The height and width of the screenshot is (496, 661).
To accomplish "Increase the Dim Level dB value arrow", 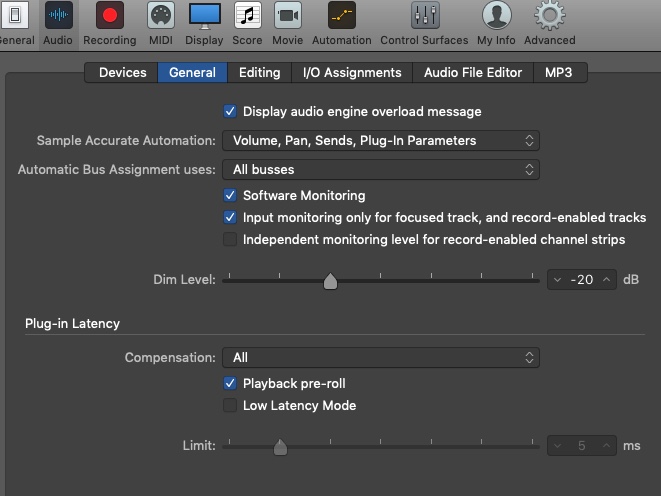I will click(x=607, y=280).
